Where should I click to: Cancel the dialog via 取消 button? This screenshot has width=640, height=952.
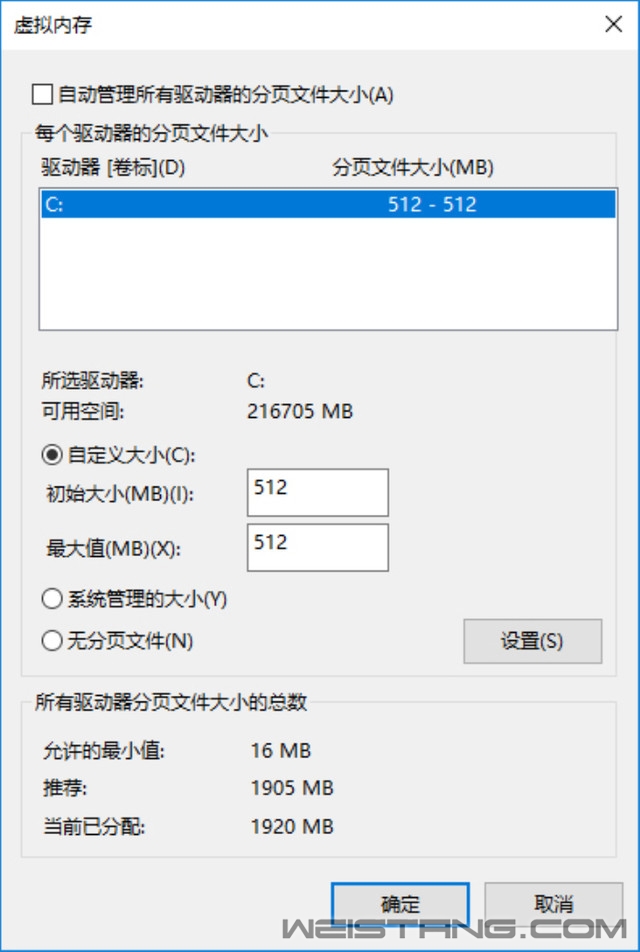554,905
